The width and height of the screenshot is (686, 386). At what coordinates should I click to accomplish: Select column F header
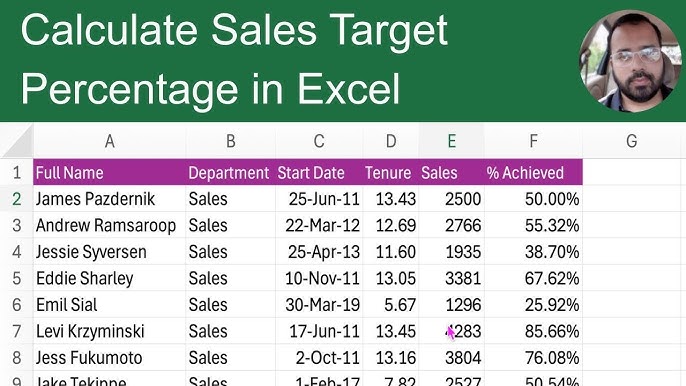[533, 141]
